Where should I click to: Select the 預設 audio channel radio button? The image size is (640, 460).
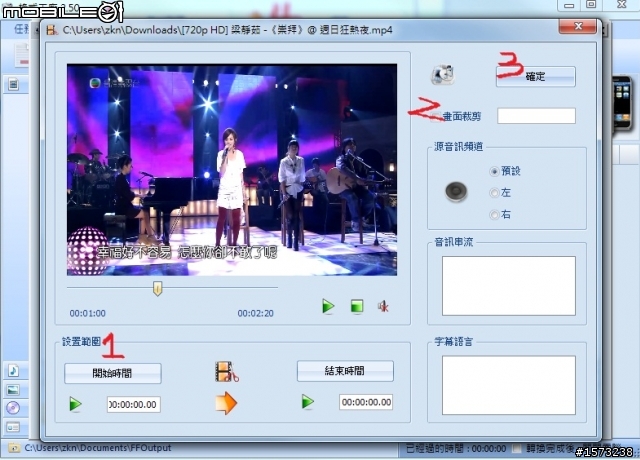pos(494,171)
